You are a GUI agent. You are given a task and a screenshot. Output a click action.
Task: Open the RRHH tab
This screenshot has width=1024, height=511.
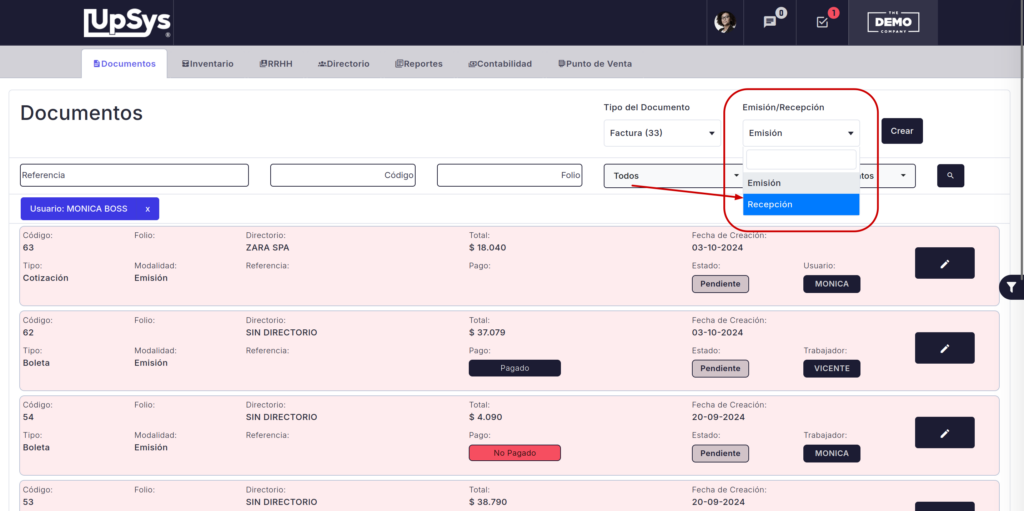click(276, 64)
